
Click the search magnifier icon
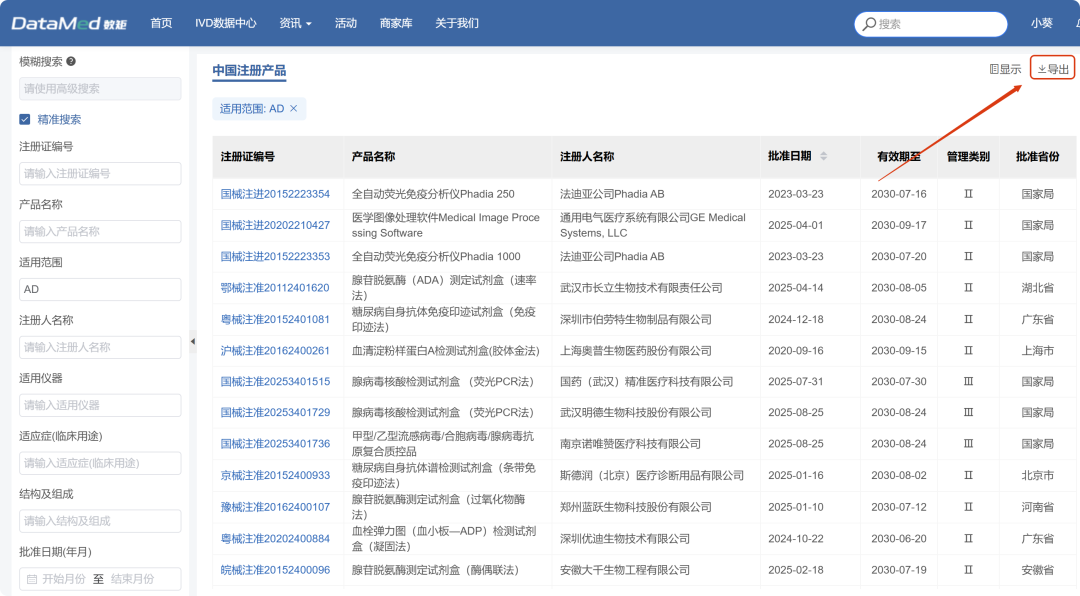point(869,24)
